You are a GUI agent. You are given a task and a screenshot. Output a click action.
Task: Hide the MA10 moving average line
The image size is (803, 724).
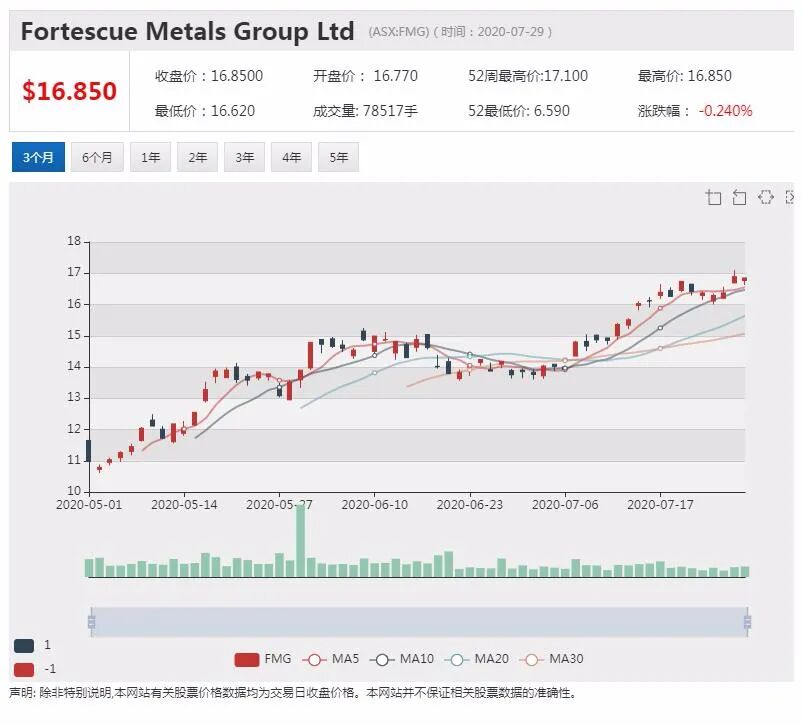402,659
